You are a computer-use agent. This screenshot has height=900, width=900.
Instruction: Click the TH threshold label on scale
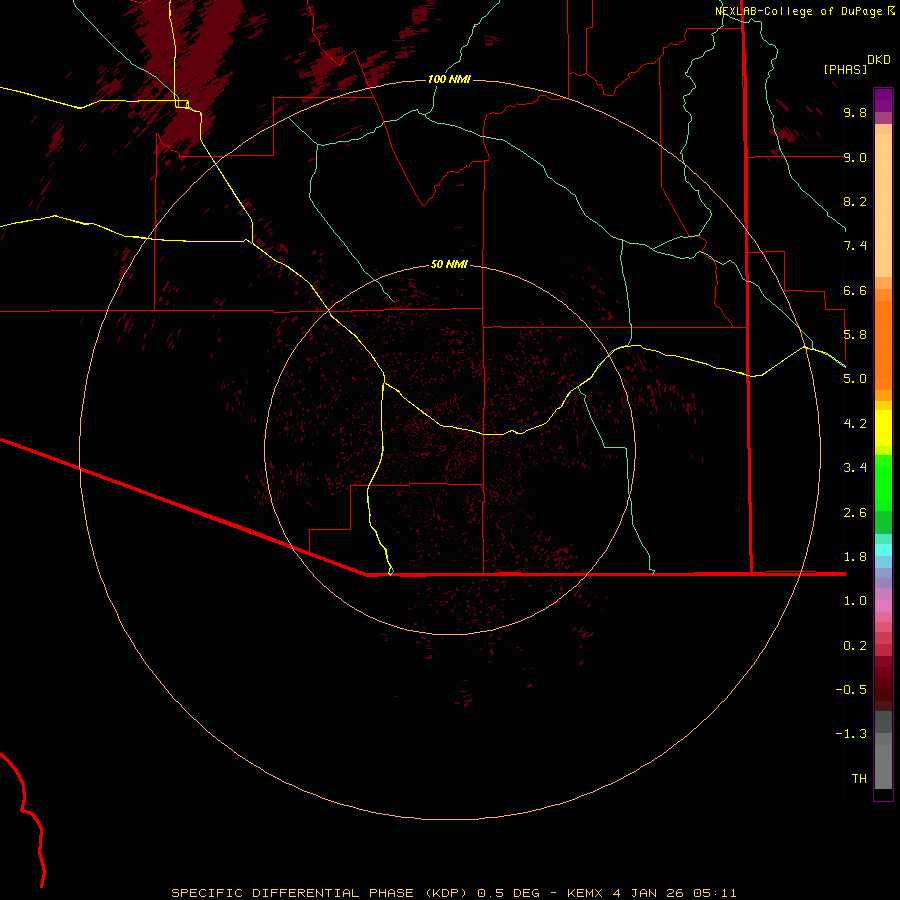[859, 778]
